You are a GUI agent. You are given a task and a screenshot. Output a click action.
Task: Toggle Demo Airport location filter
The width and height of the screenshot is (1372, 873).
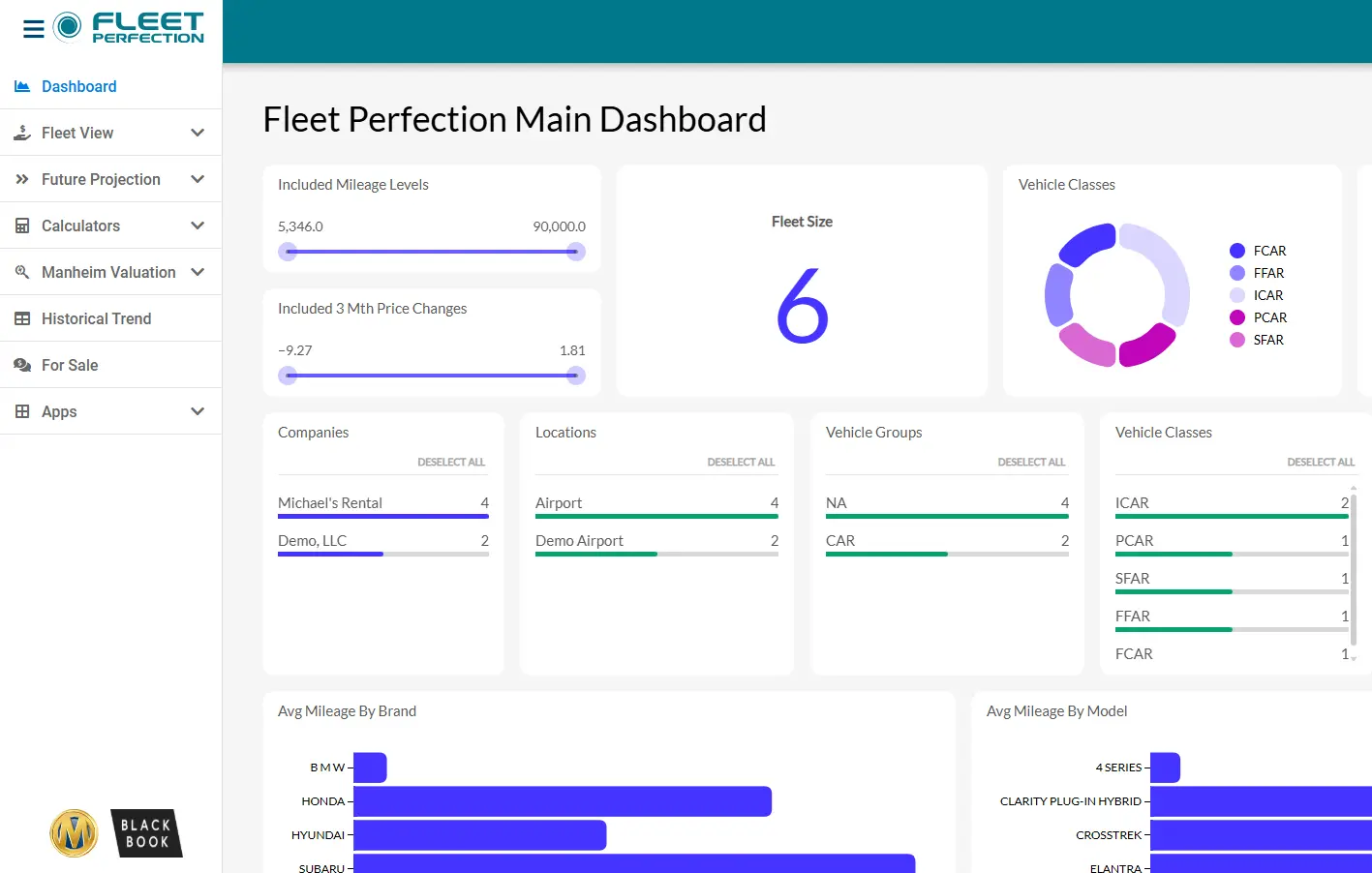pyautogui.click(x=656, y=543)
